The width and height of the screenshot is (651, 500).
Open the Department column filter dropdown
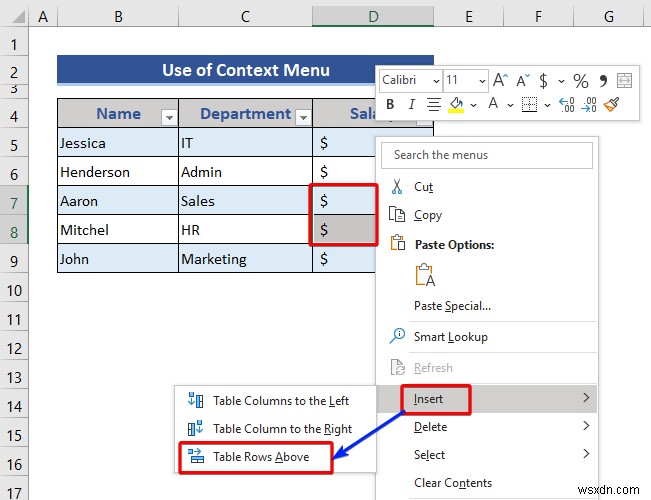pyautogui.click(x=303, y=118)
